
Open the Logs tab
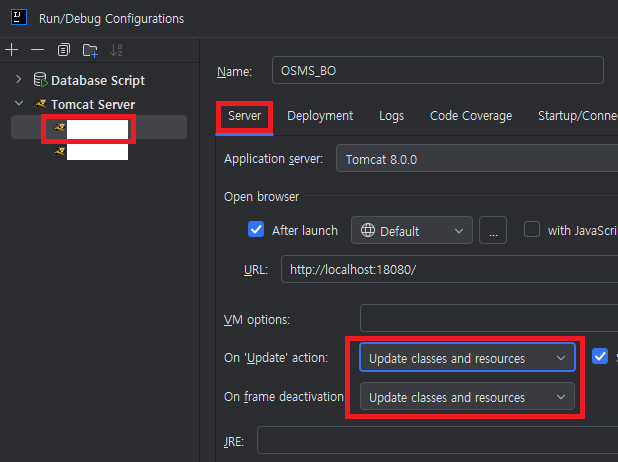[391, 116]
